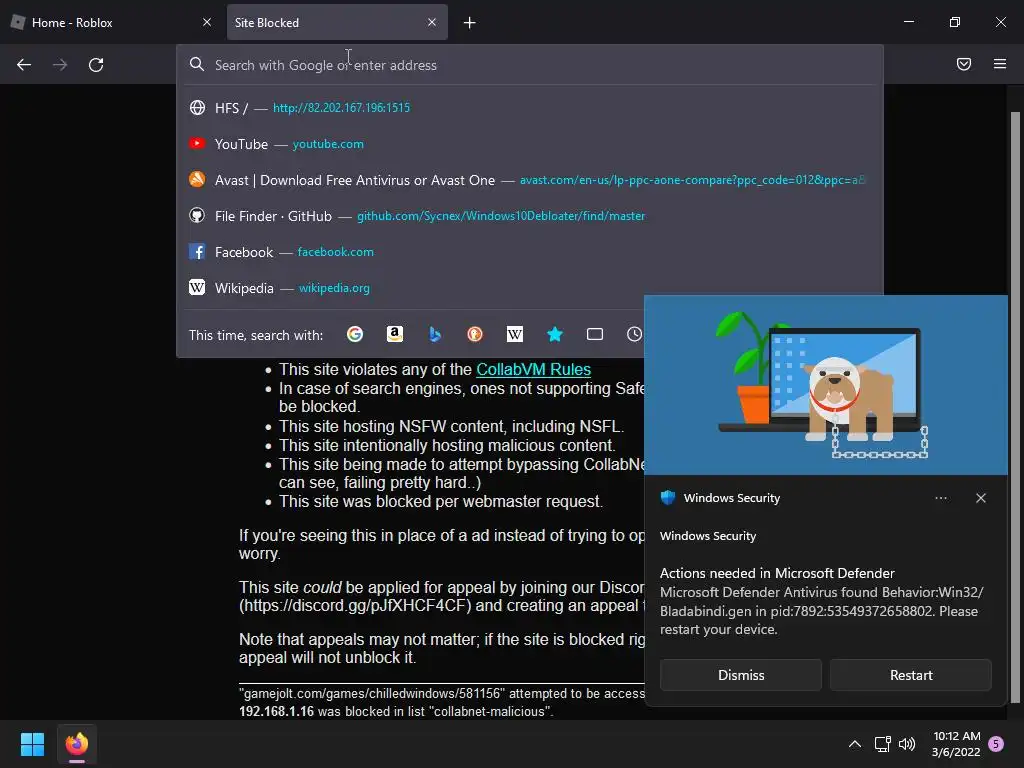Open the notification count badge

click(996, 744)
